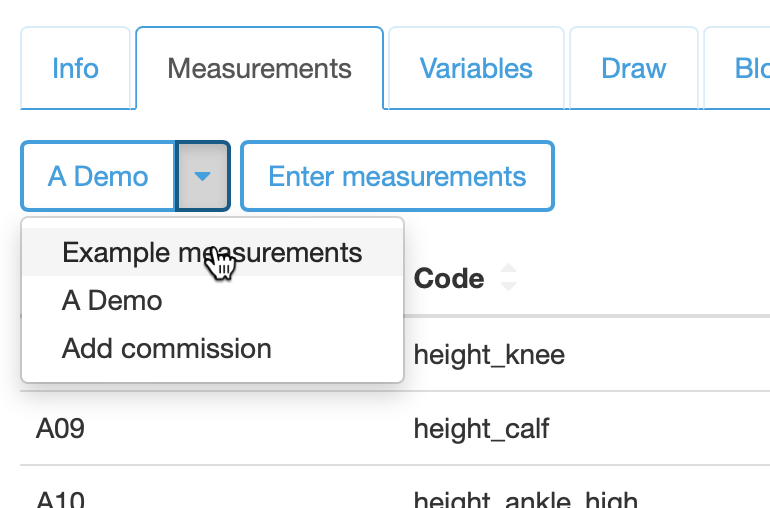Viewport: 770px width, 508px height.
Task: Click the descending sort arrow for Code
Action: click(508, 286)
